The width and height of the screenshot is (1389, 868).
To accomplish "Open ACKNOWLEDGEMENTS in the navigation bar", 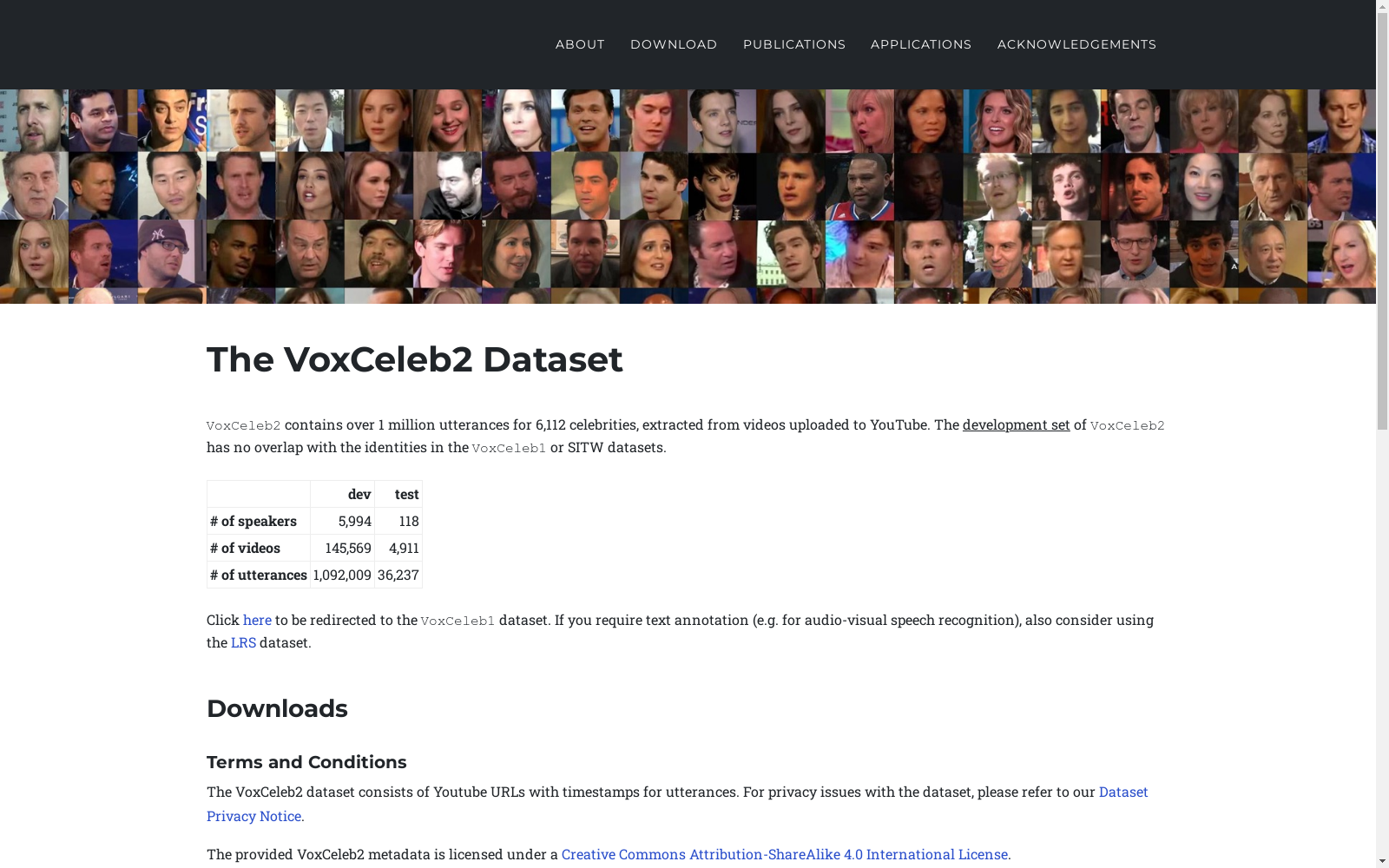I will coord(1076,44).
